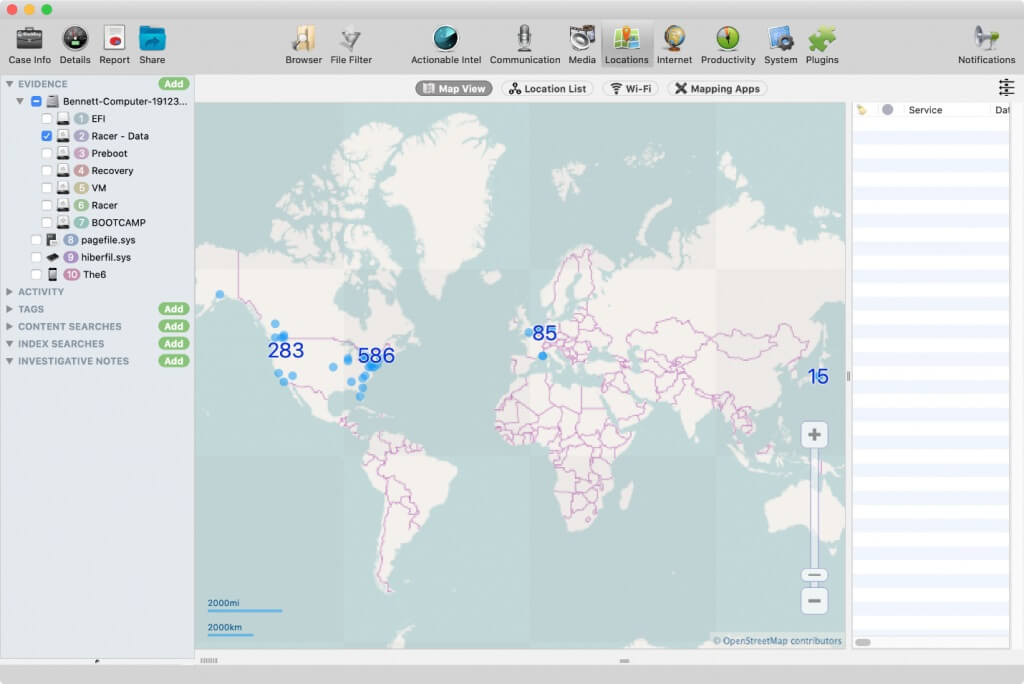Select the System toolbar icon

[780, 40]
